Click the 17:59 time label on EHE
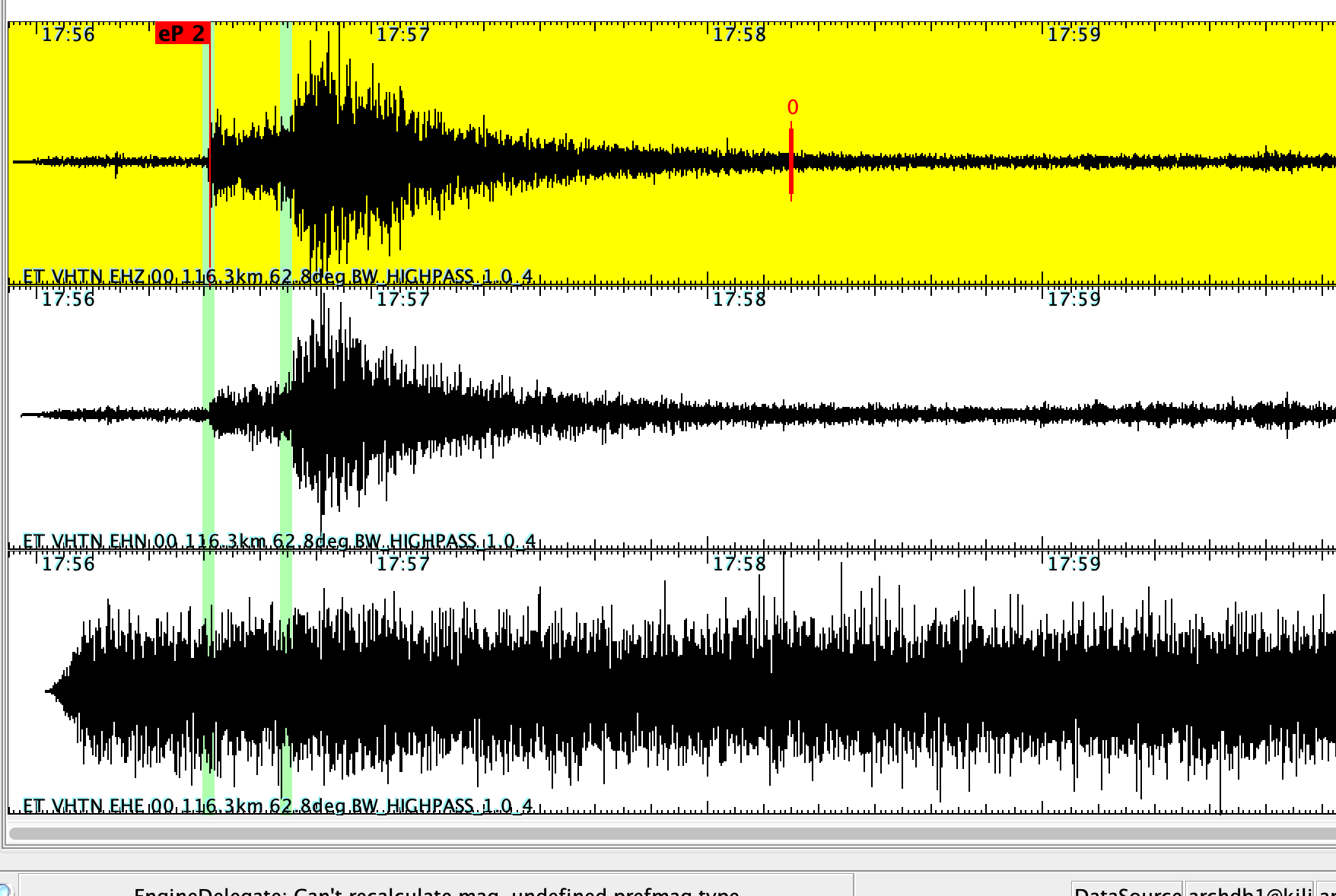The image size is (1336, 896). pos(1074,564)
